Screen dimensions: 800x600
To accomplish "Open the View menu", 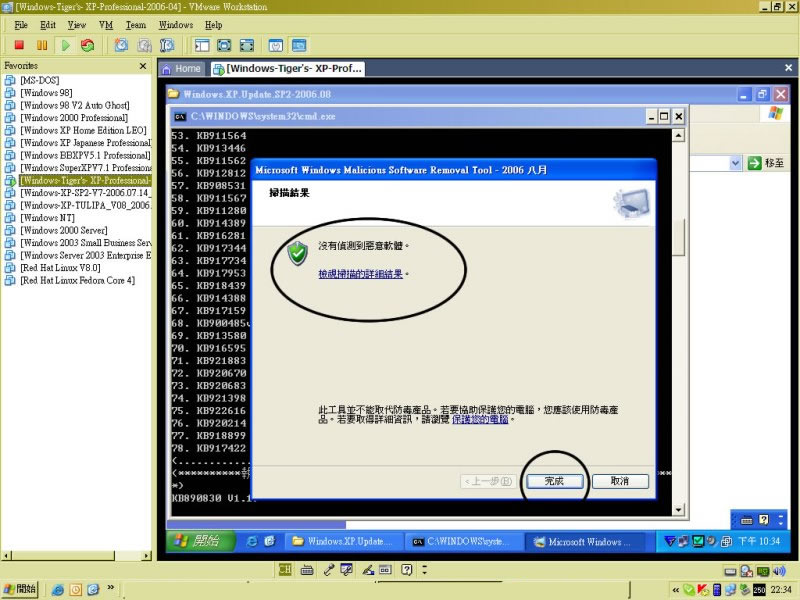I will click(x=77, y=25).
